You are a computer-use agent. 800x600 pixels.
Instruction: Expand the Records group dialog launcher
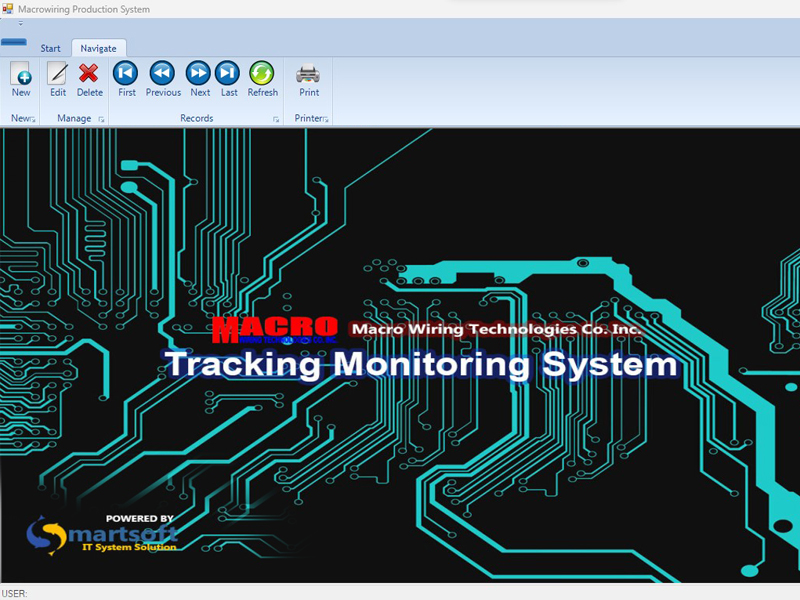(275, 120)
